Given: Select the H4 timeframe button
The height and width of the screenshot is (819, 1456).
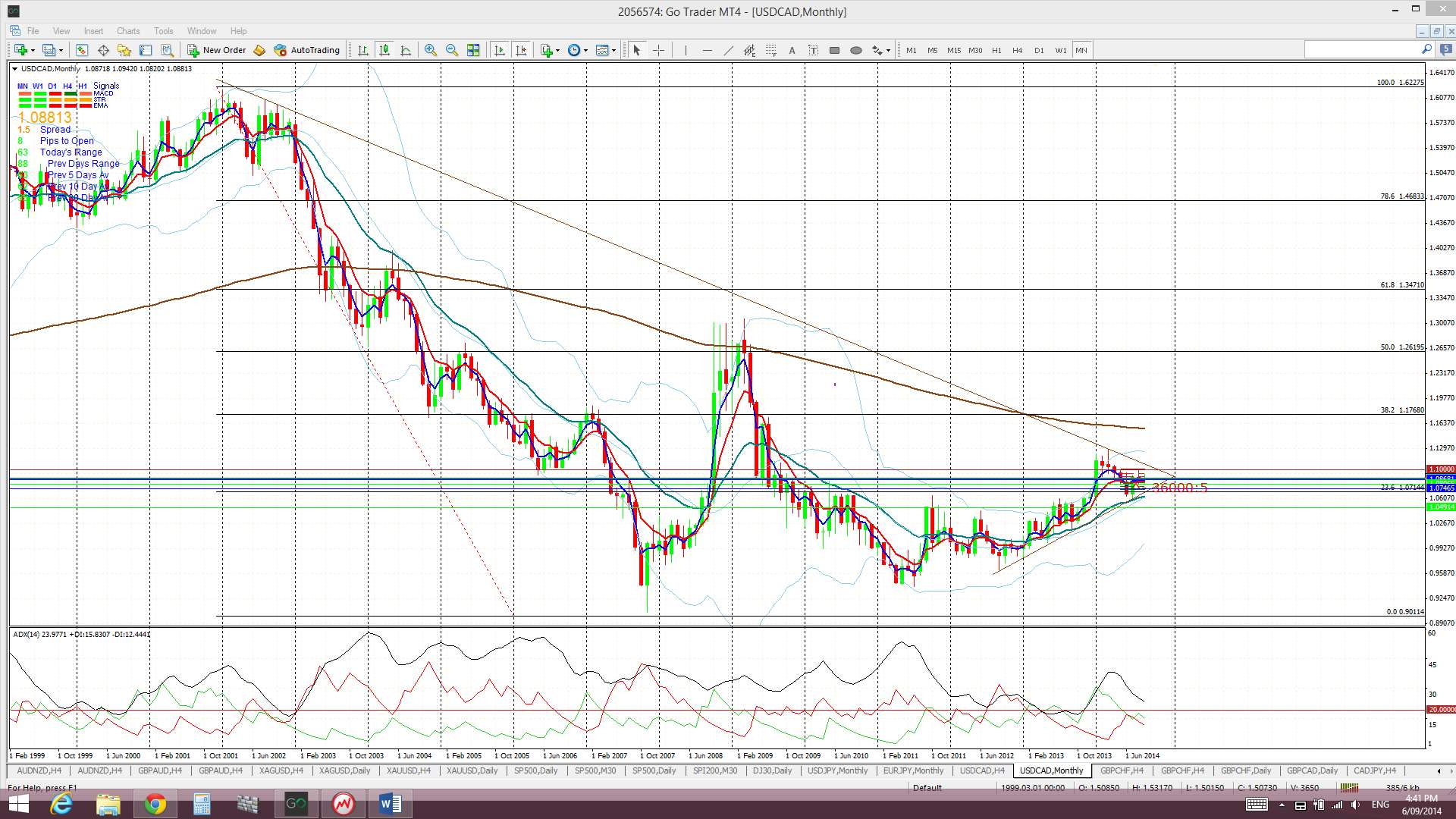Looking at the screenshot, I should [1017, 50].
